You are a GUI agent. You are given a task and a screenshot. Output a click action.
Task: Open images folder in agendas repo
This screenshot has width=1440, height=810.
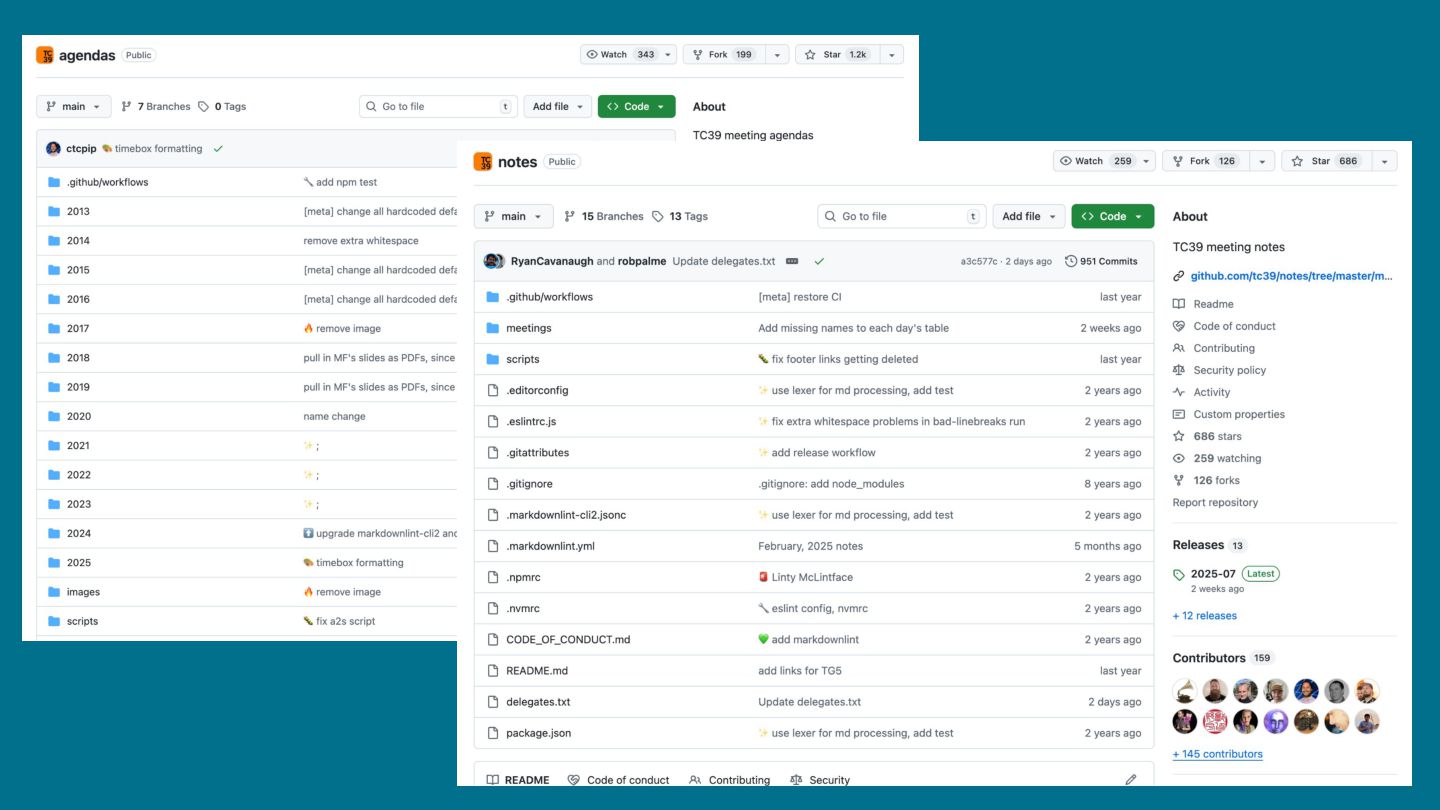(x=83, y=592)
